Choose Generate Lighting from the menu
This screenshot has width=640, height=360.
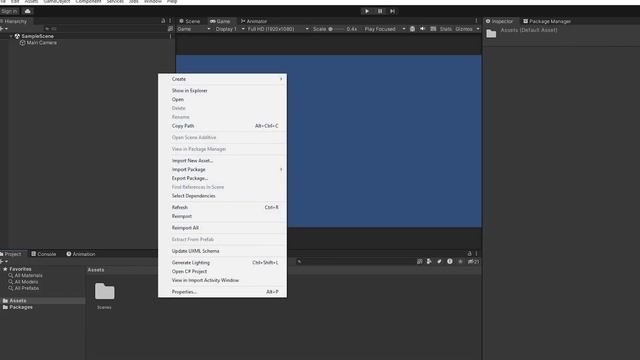222,262
